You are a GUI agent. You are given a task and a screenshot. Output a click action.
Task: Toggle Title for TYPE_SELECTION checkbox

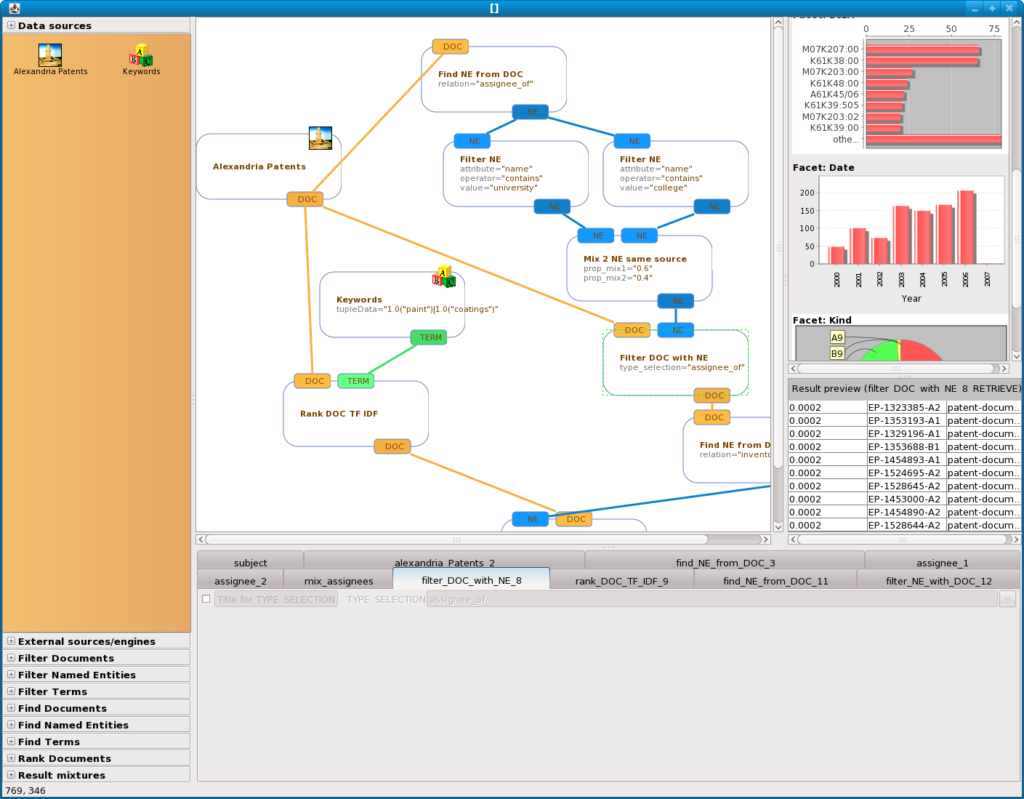coord(206,599)
